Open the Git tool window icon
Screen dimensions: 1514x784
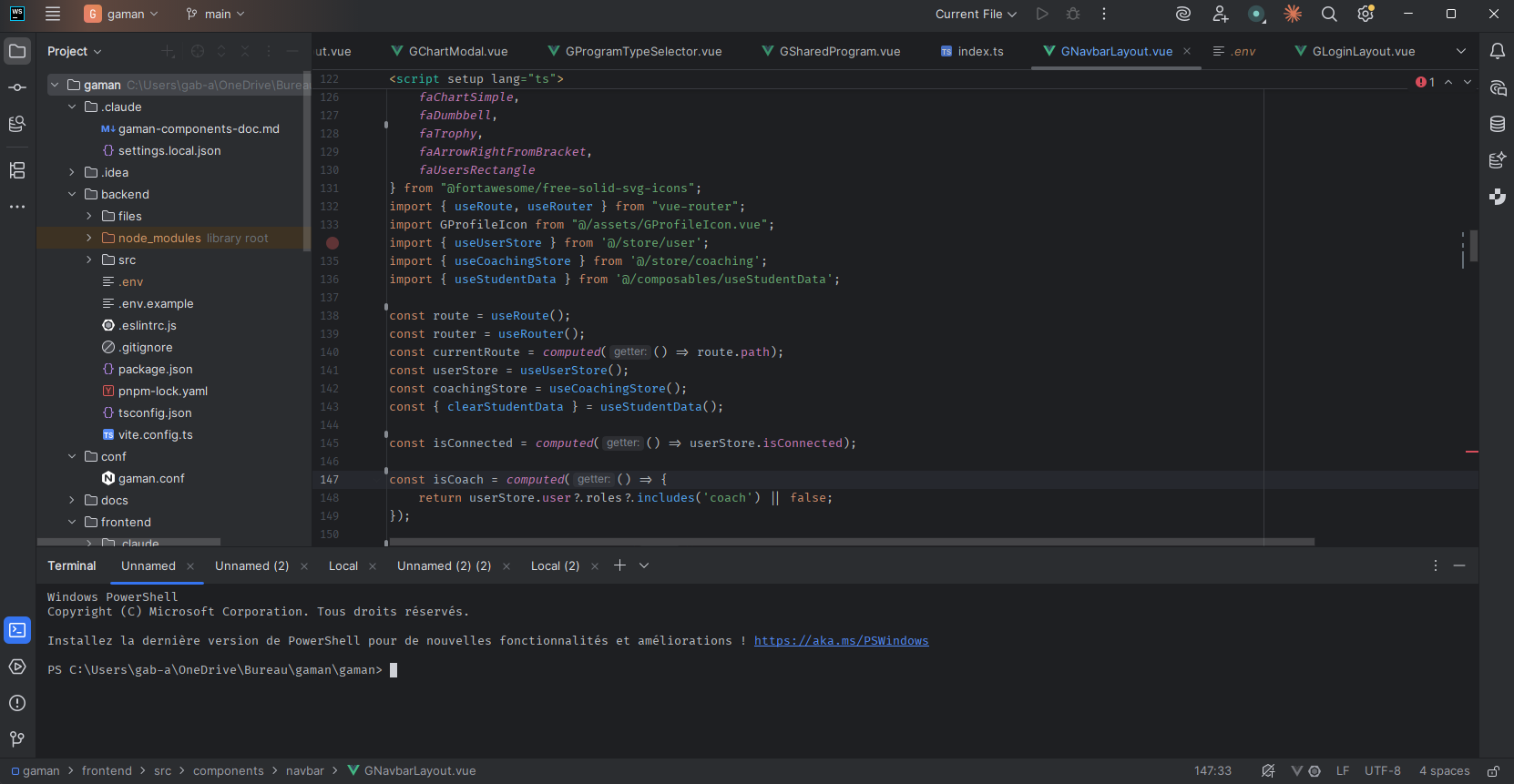tap(17, 738)
